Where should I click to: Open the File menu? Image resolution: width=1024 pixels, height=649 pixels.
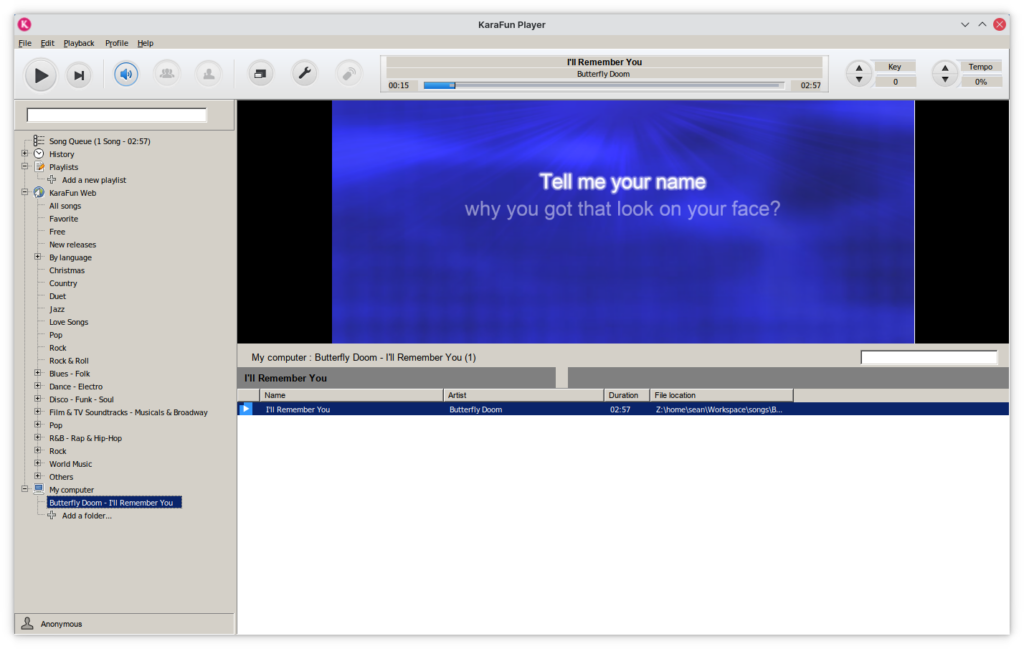(25, 43)
